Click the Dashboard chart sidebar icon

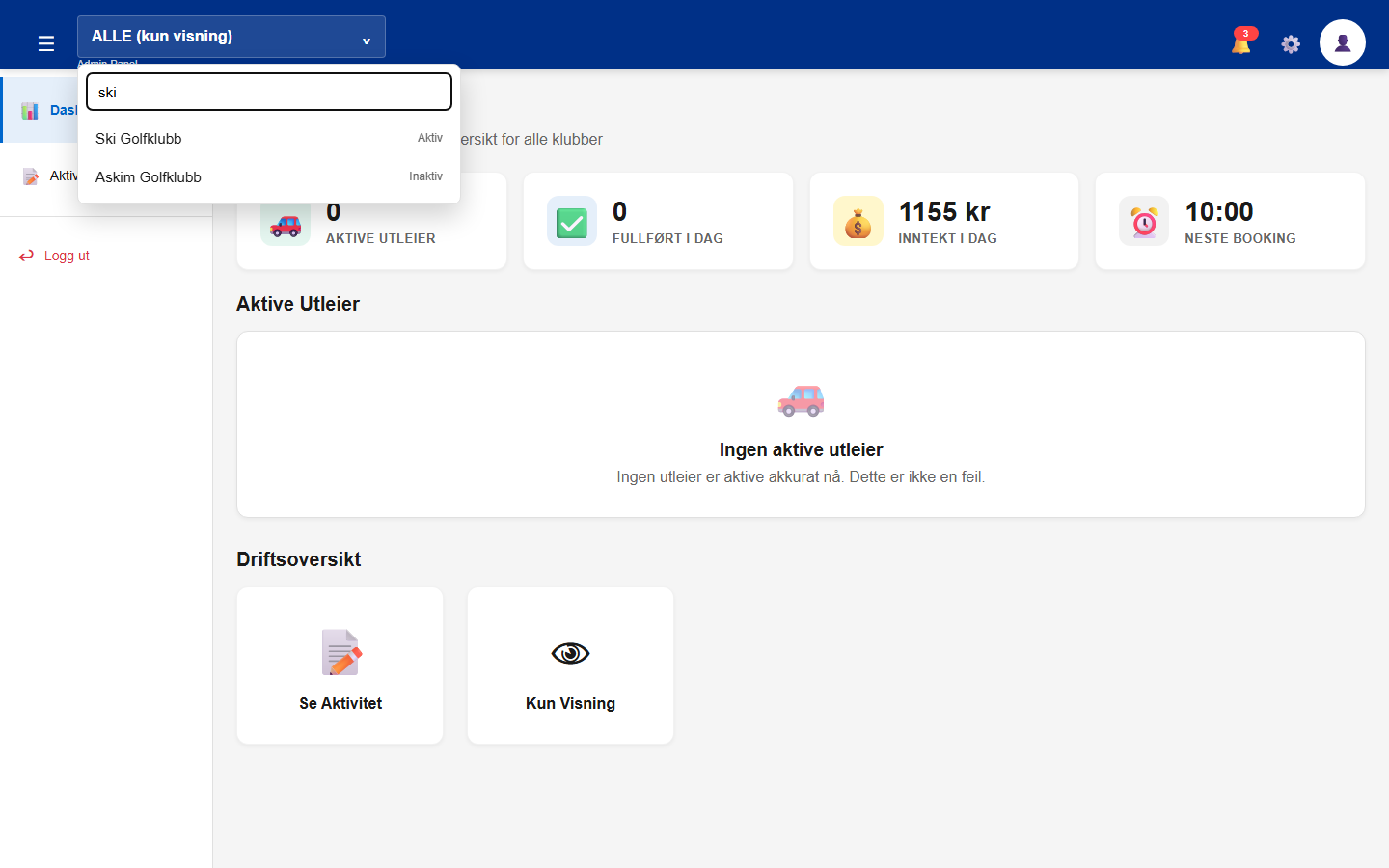coord(30,110)
